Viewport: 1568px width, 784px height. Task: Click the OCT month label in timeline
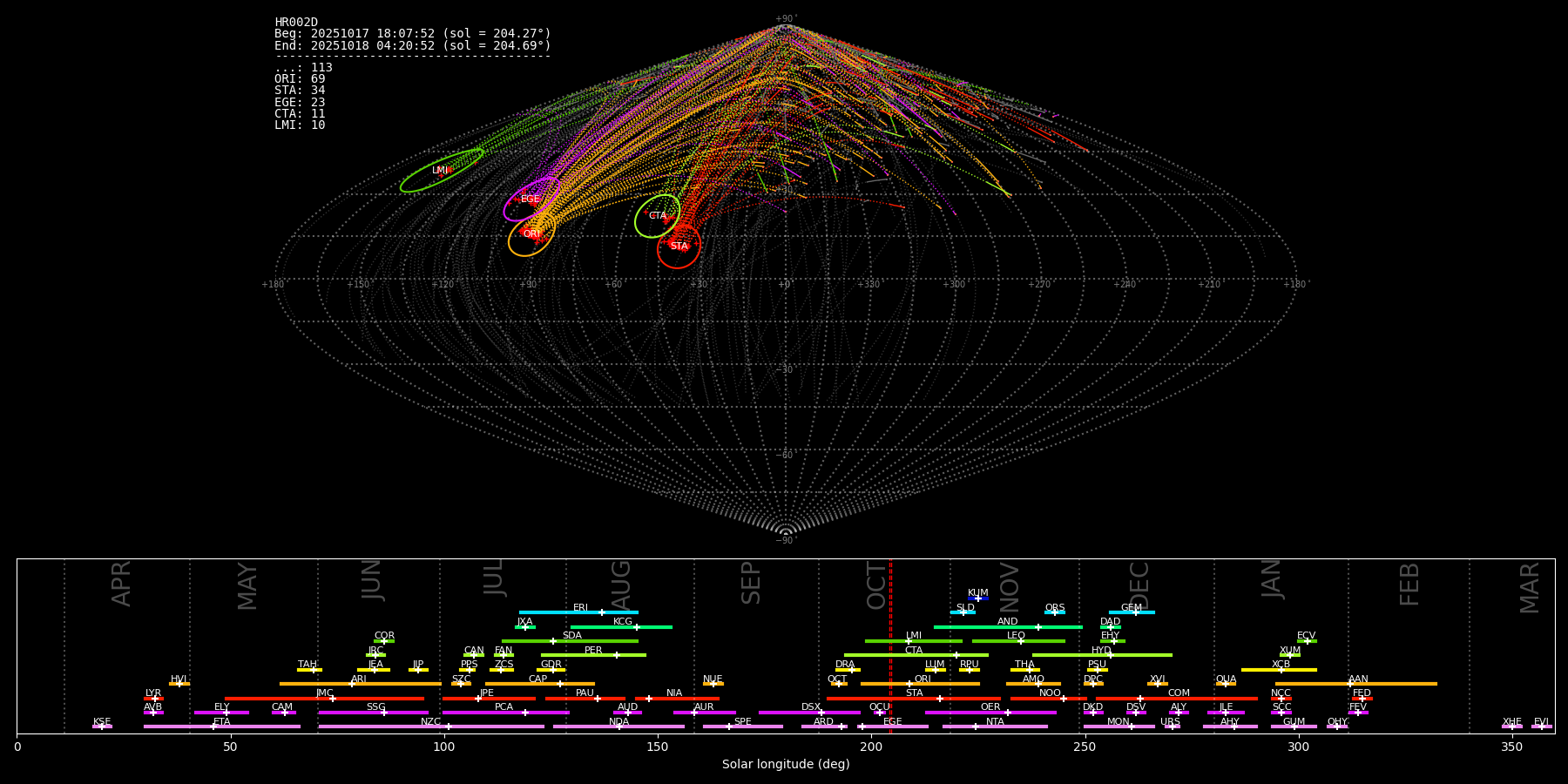876,585
